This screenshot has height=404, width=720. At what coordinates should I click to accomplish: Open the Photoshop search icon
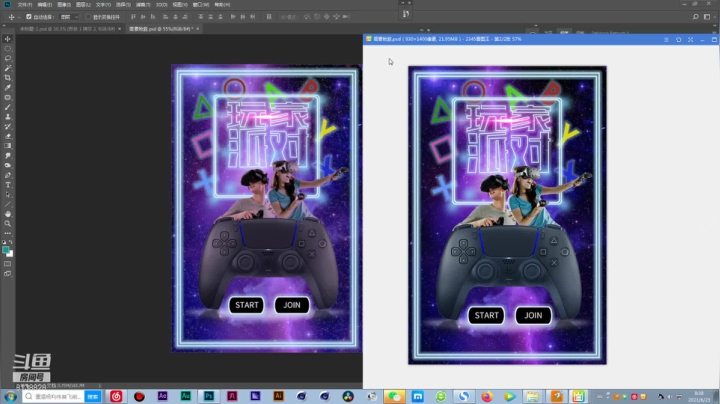click(696, 17)
